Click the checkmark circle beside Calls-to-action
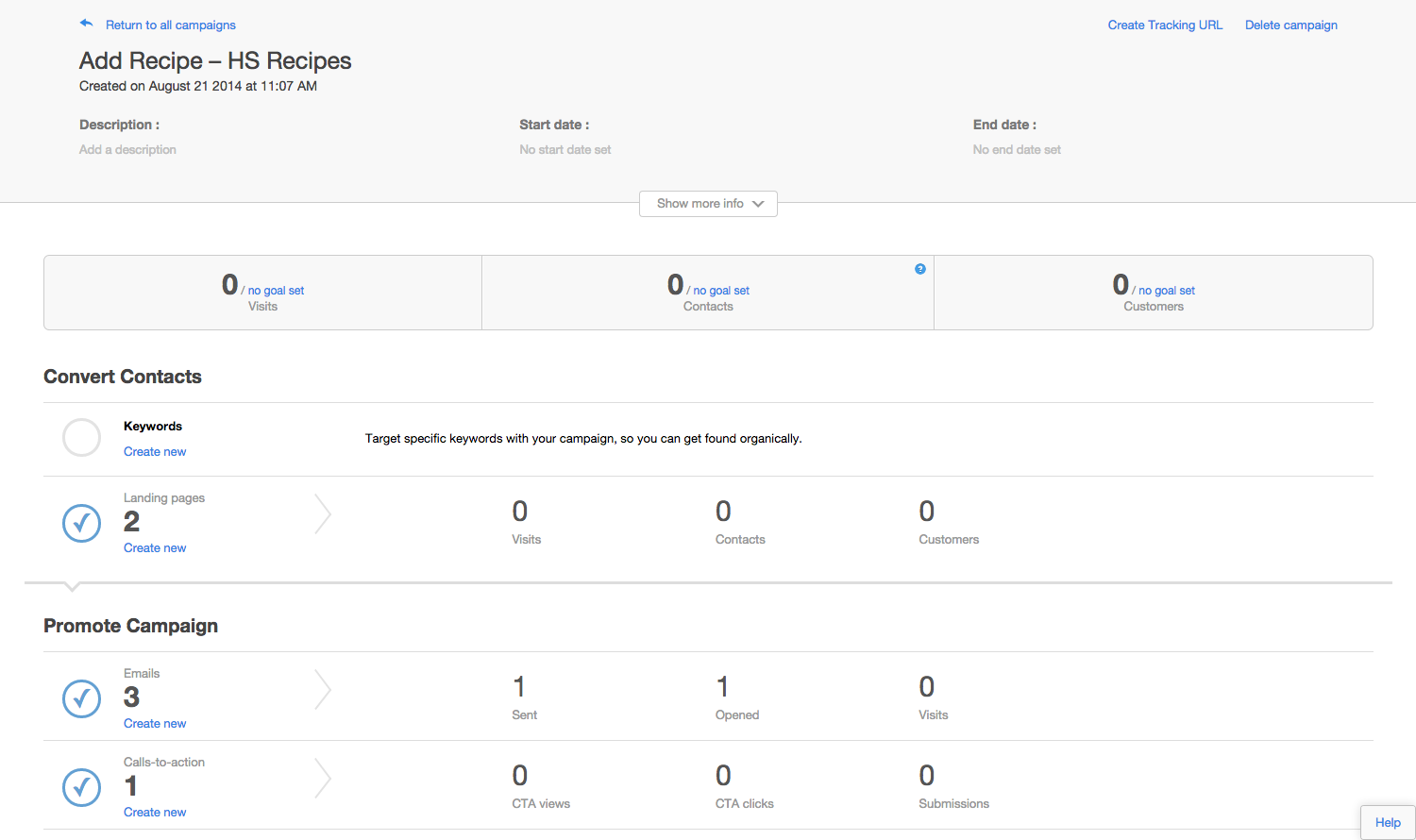 [x=81, y=787]
